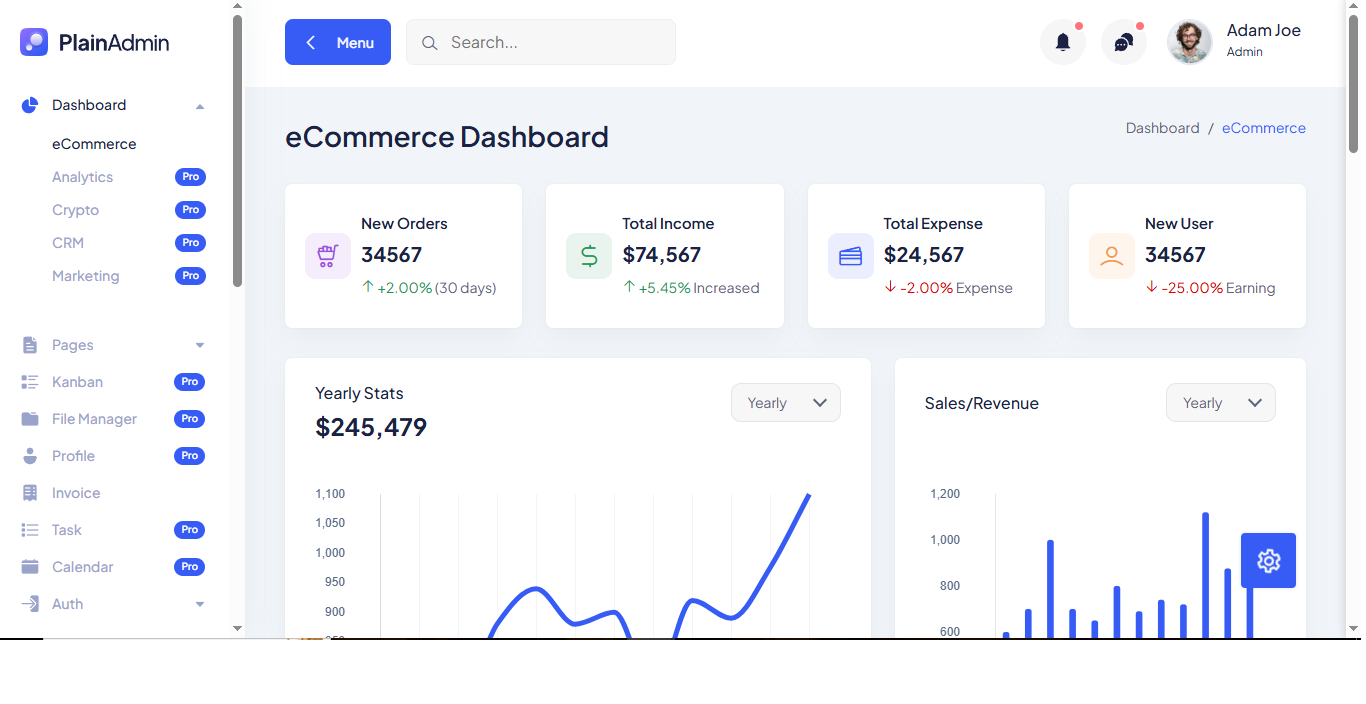Click Adam Joe's profile avatar

tap(1189, 42)
